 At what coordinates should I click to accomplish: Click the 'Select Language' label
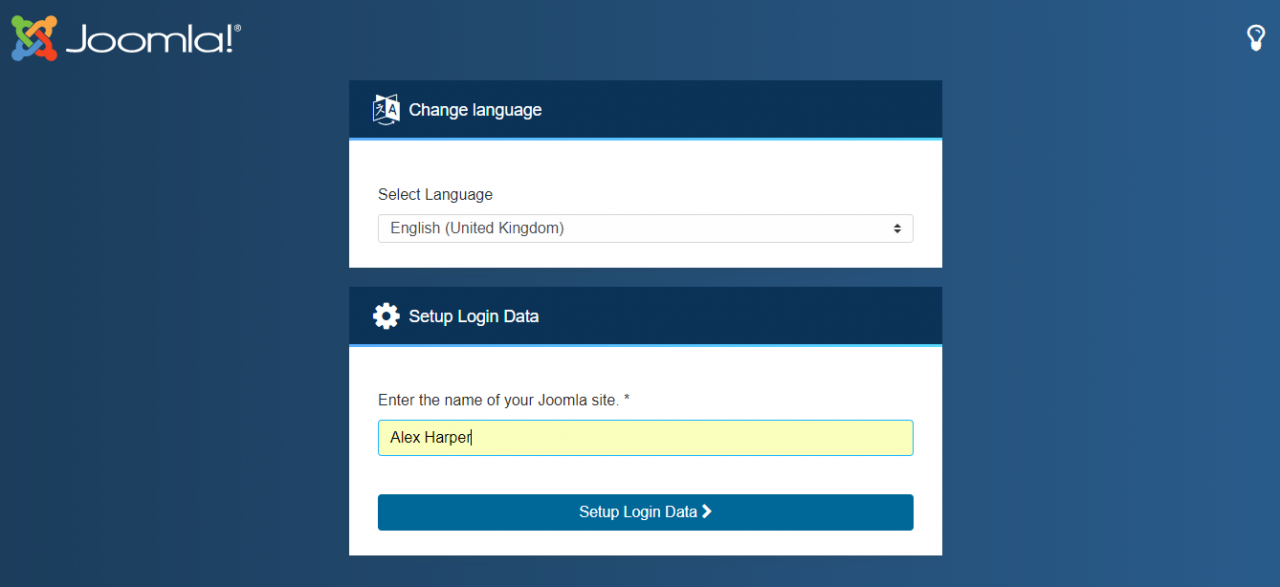tap(435, 195)
